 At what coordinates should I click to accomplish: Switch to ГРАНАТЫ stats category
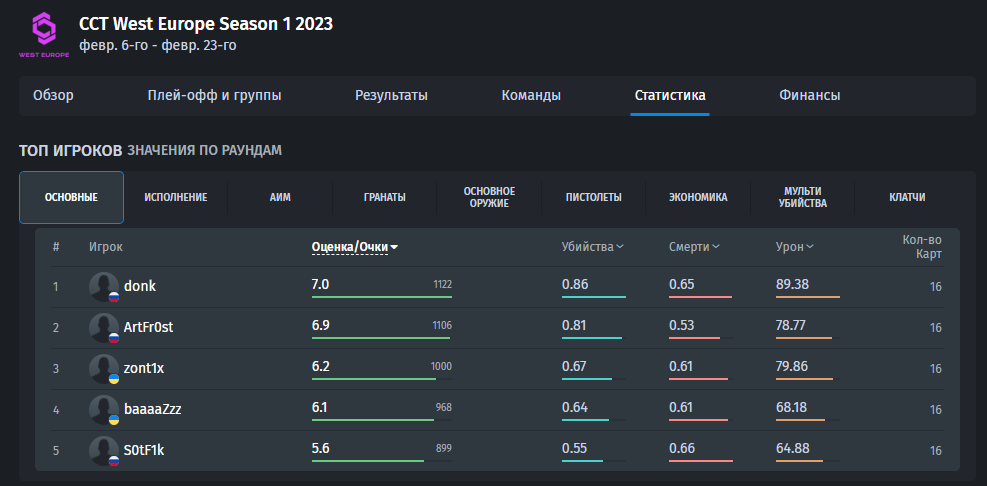click(x=385, y=198)
